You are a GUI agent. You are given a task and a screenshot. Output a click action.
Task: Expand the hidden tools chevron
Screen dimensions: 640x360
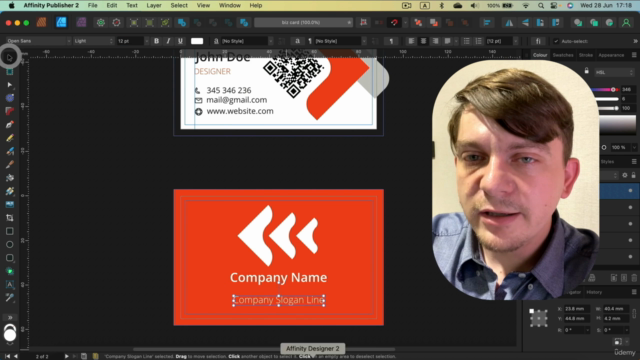coord(10,318)
